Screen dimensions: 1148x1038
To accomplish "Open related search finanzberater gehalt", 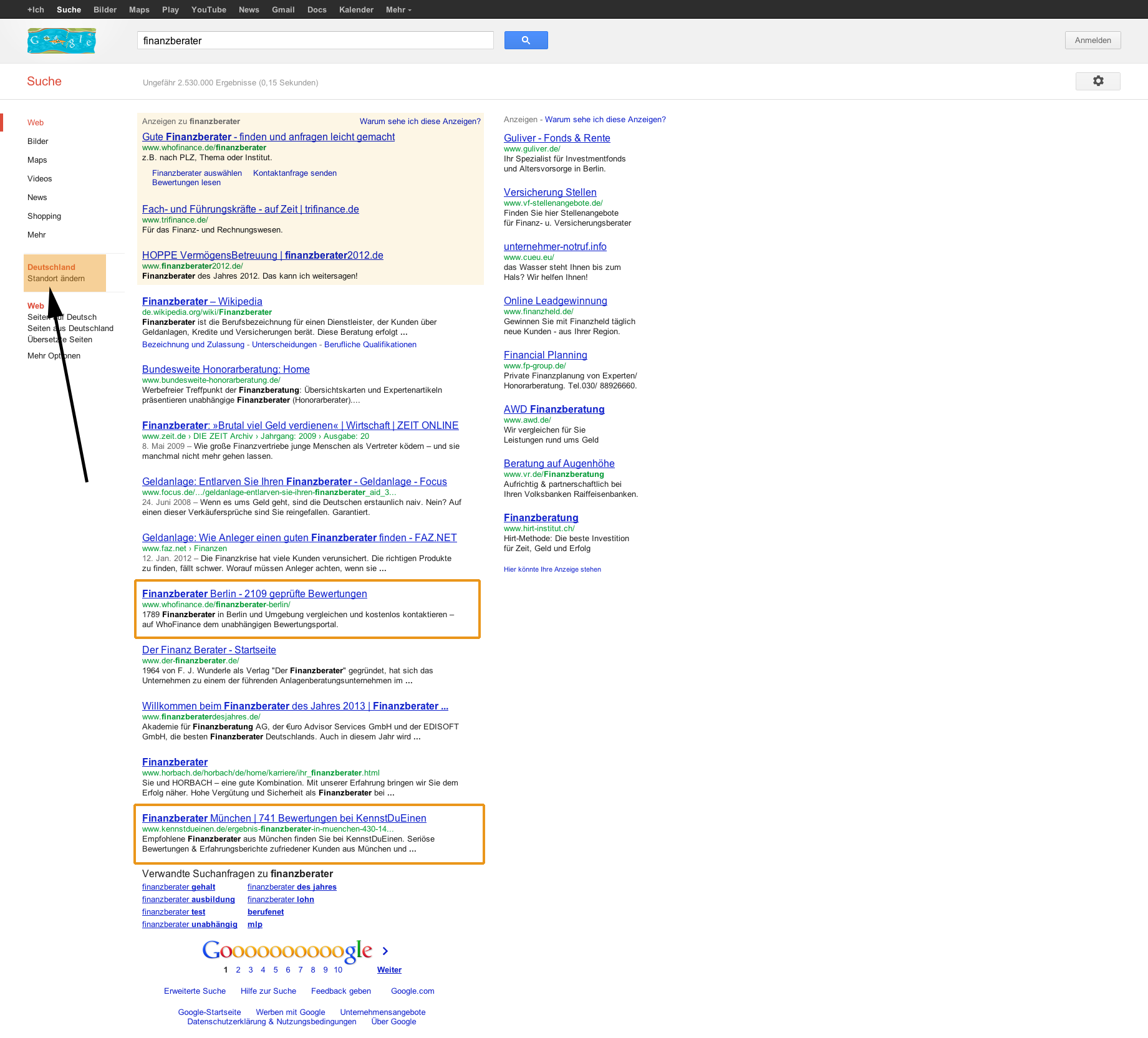I will click(178, 887).
